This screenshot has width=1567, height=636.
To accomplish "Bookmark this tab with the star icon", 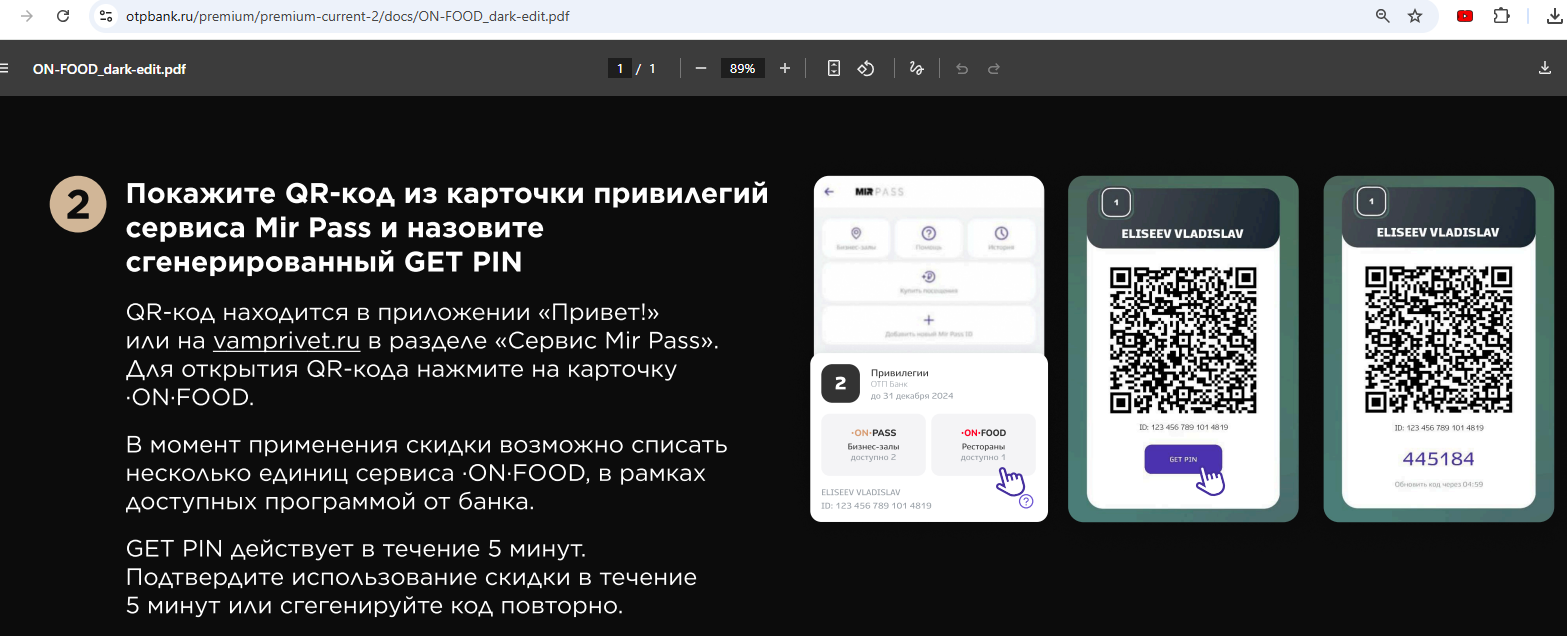I will (1415, 16).
